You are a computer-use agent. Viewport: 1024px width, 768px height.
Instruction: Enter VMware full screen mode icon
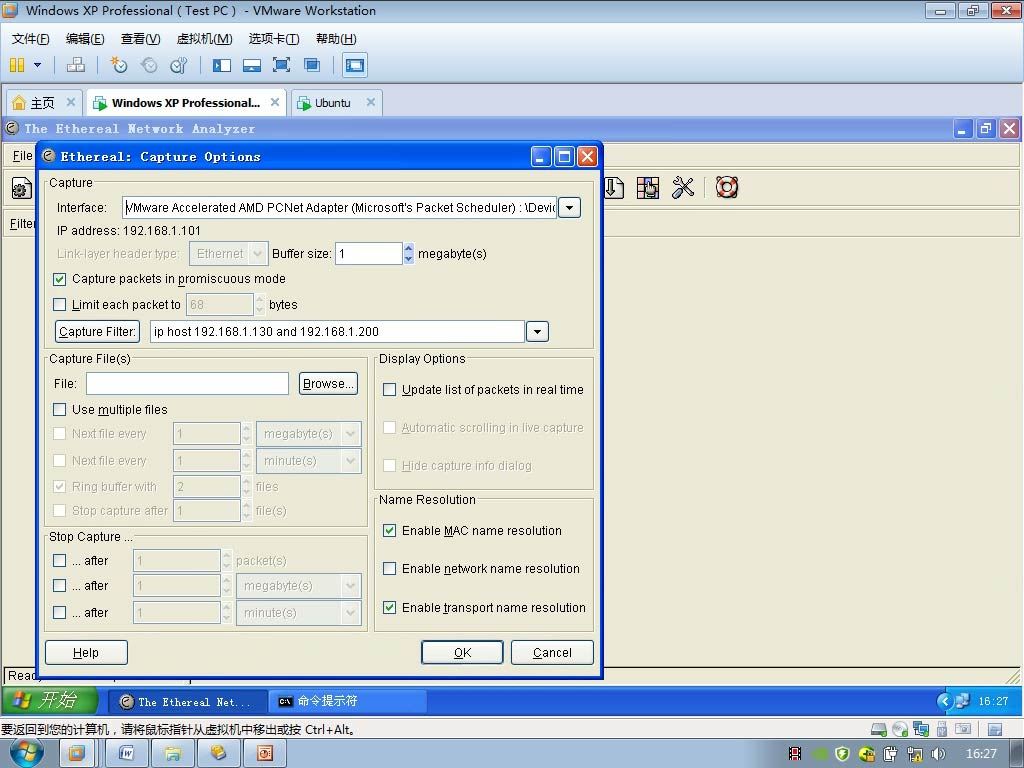point(281,65)
